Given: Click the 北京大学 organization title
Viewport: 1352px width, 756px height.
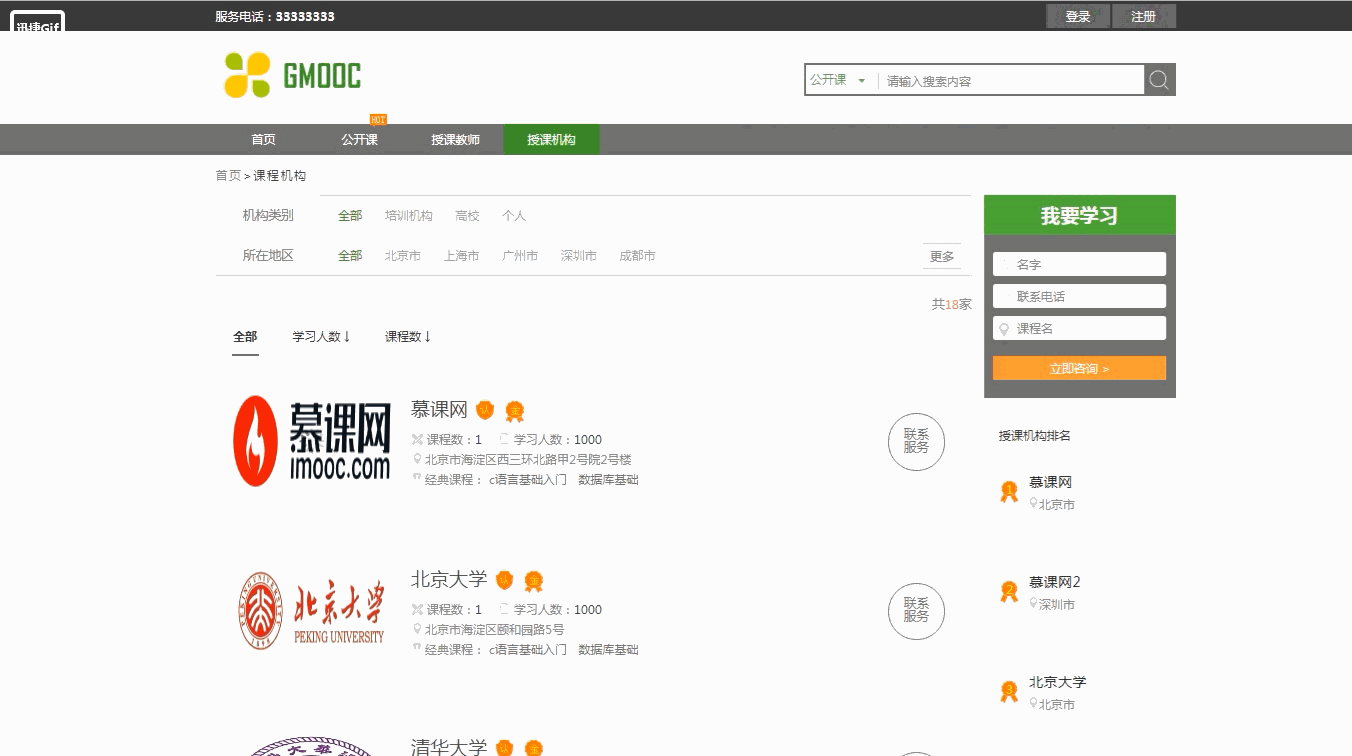Looking at the screenshot, I should coord(449,579).
